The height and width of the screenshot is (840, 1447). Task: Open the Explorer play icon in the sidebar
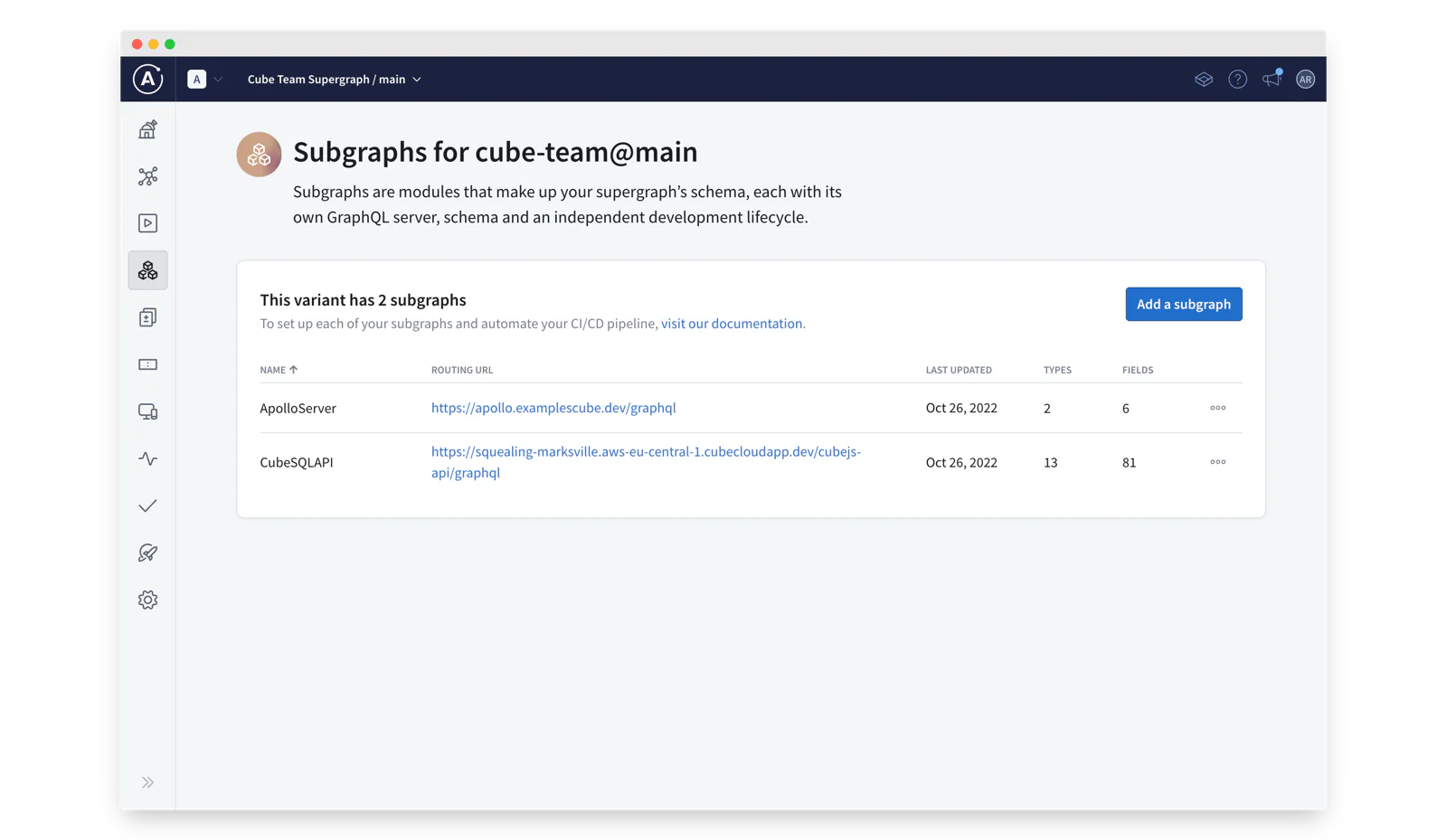(x=147, y=223)
